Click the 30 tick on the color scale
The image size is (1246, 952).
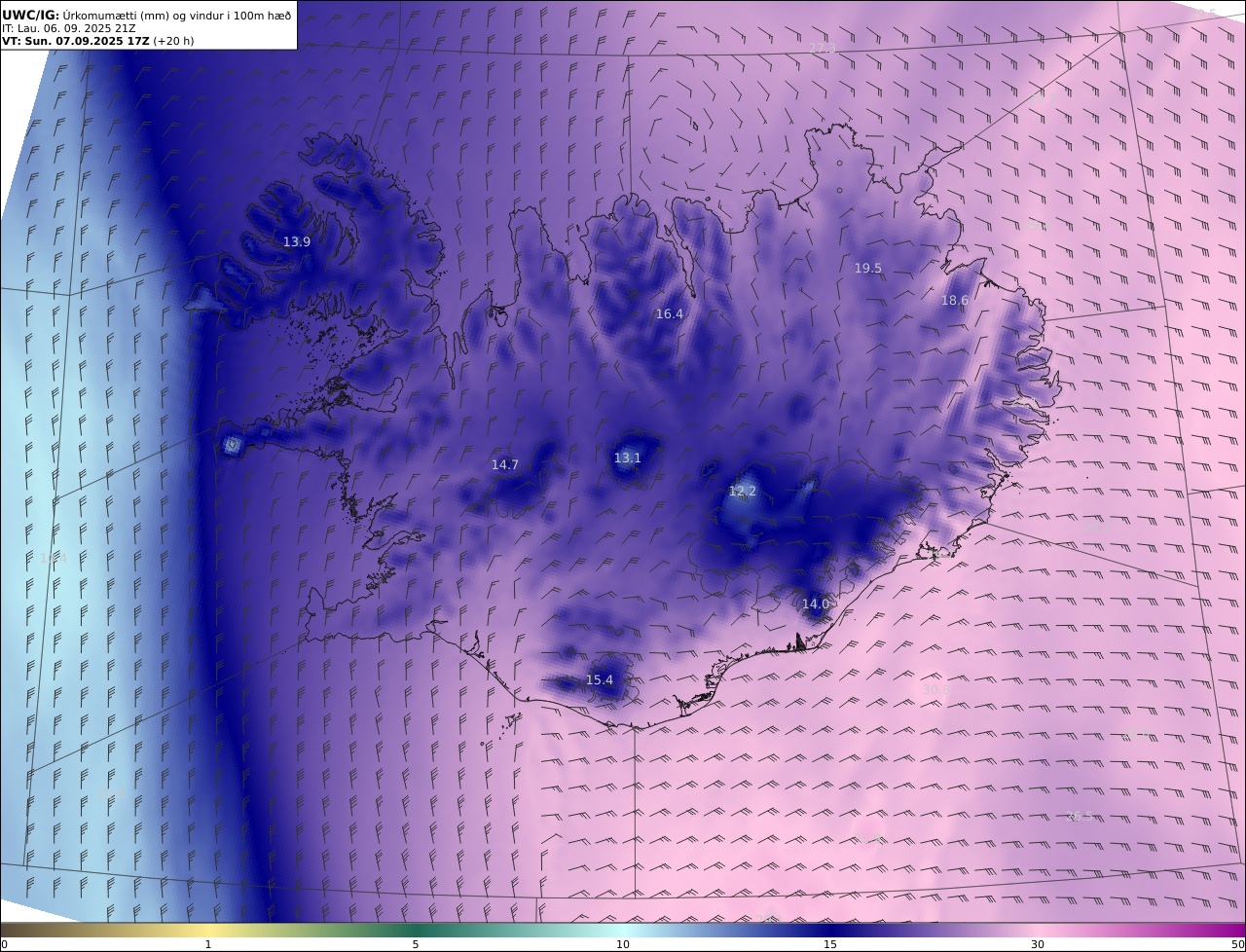(1038, 944)
